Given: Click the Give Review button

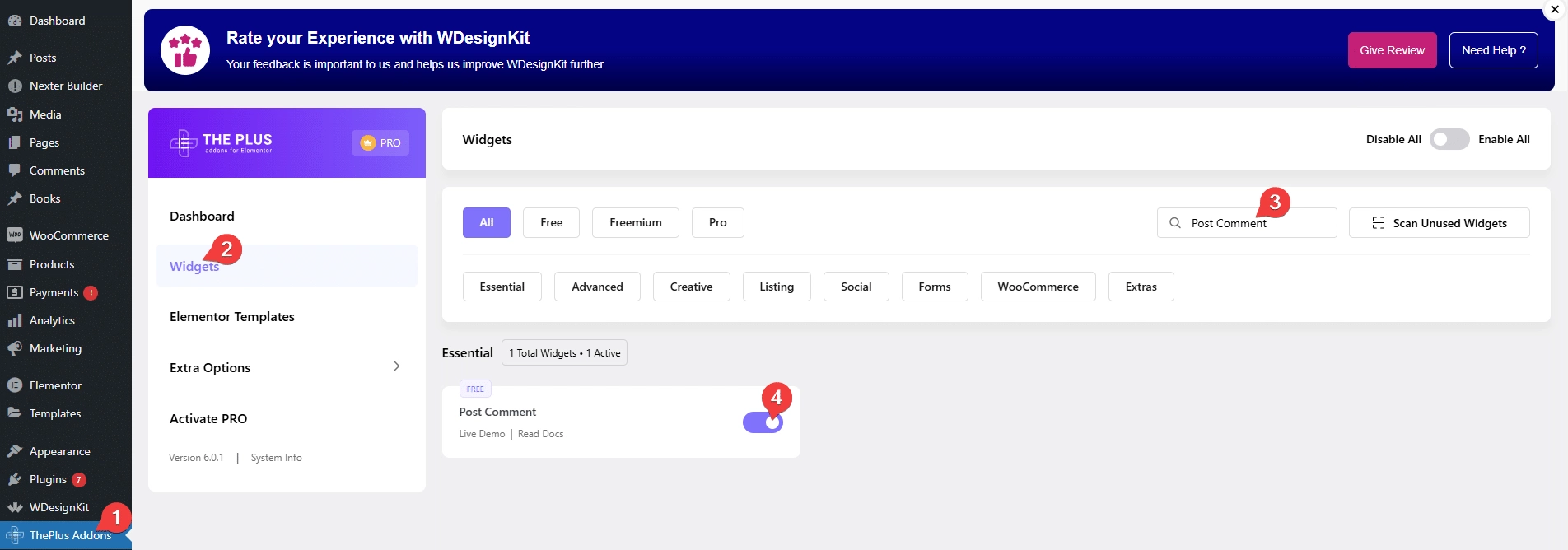Looking at the screenshot, I should click(x=1392, y=50).
